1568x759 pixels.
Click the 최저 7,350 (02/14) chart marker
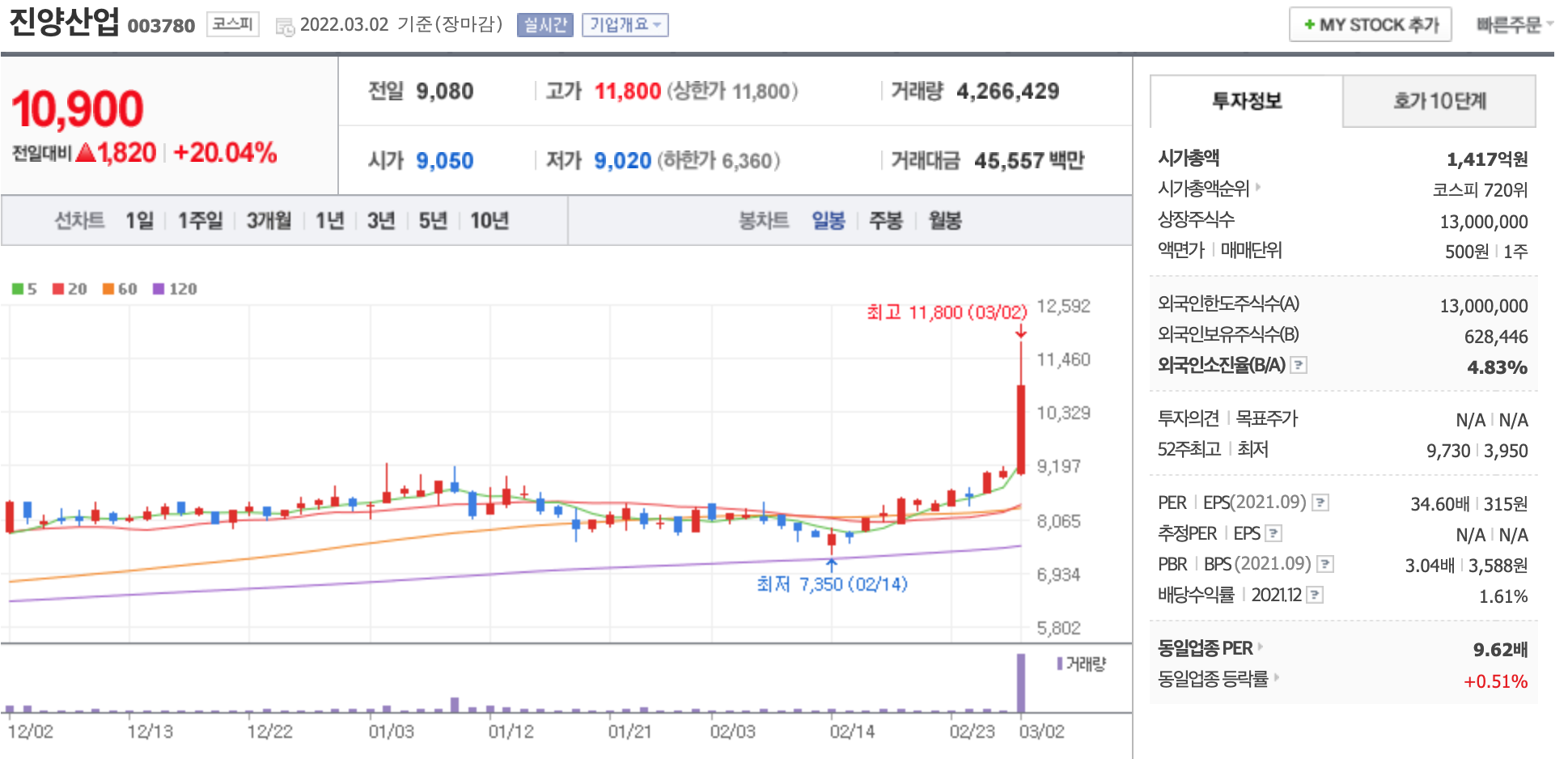coord(832,583)
